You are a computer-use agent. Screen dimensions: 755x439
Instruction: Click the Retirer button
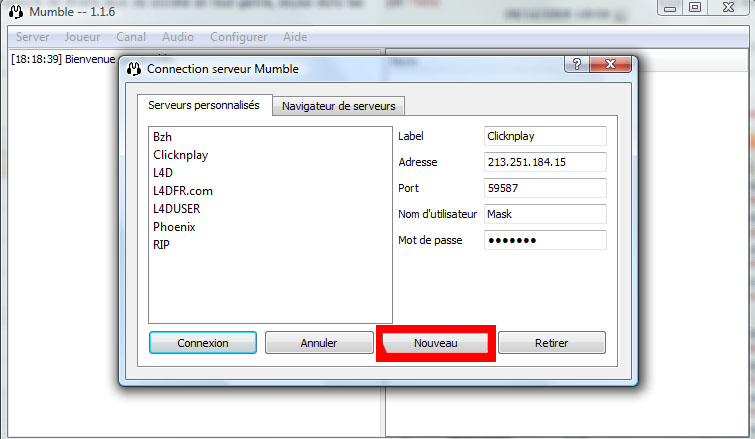pyautogui.click(x=551, y=343)
